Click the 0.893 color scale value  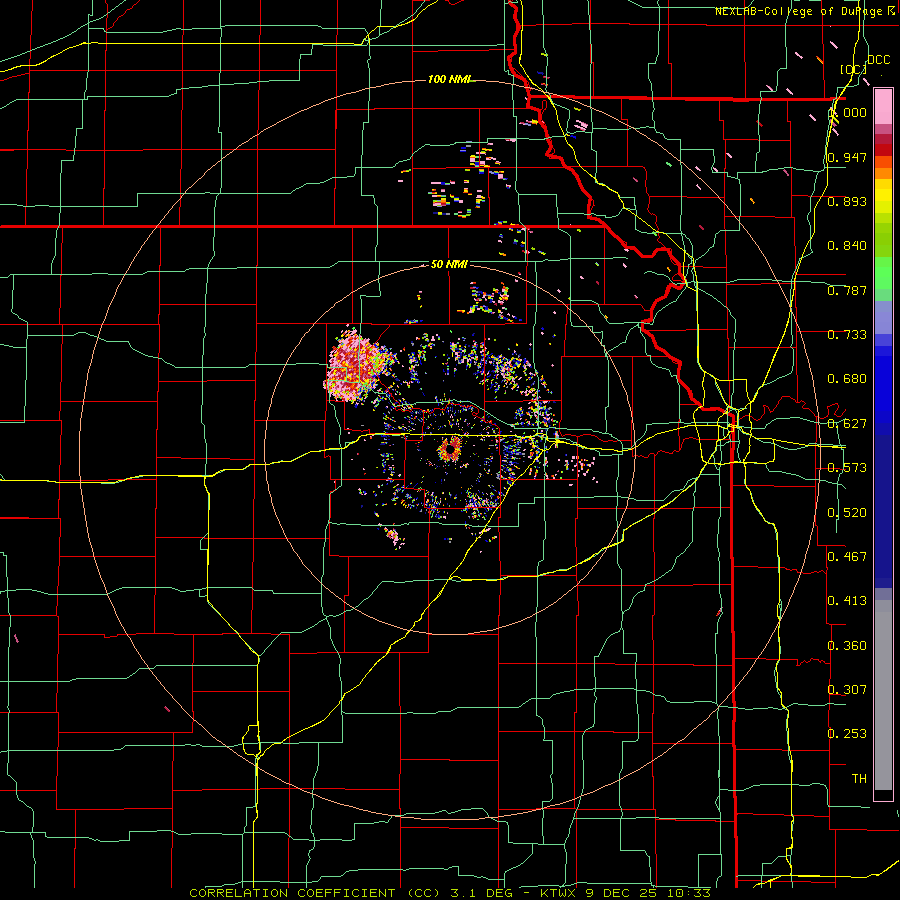click(x=847, y=201)
